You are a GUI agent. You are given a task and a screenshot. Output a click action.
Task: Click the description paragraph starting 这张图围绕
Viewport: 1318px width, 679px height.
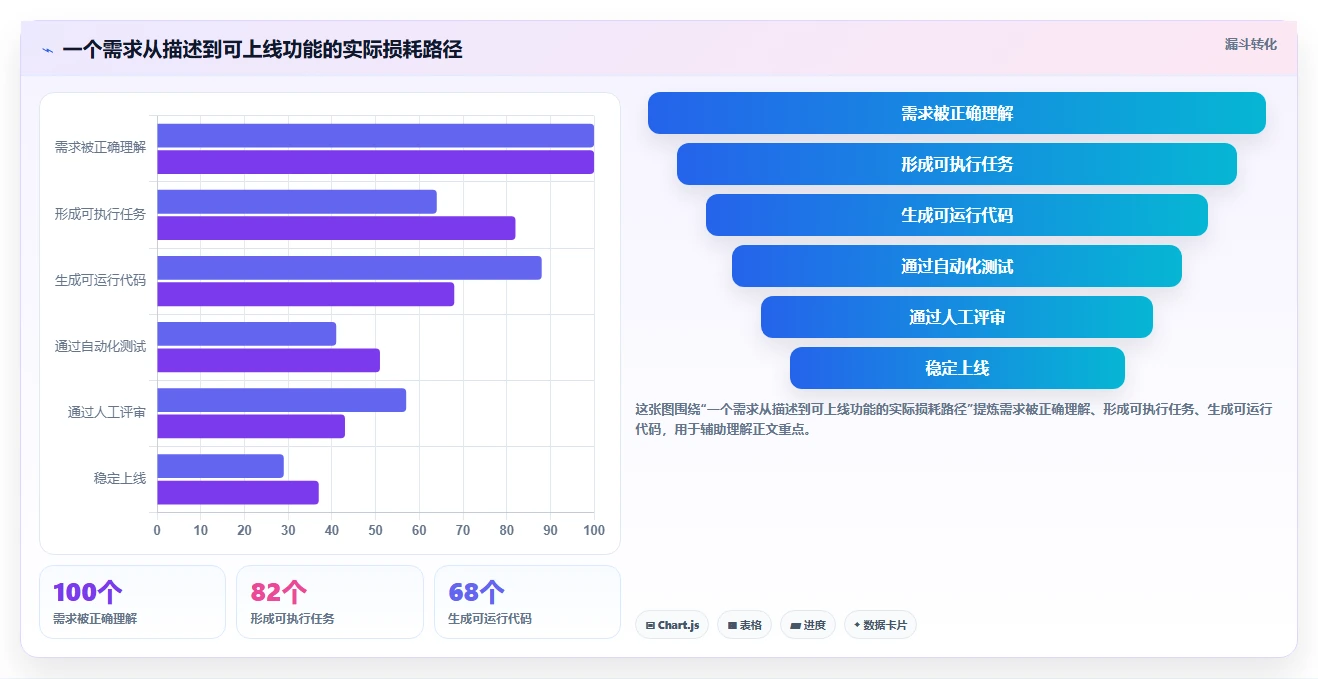954,419
